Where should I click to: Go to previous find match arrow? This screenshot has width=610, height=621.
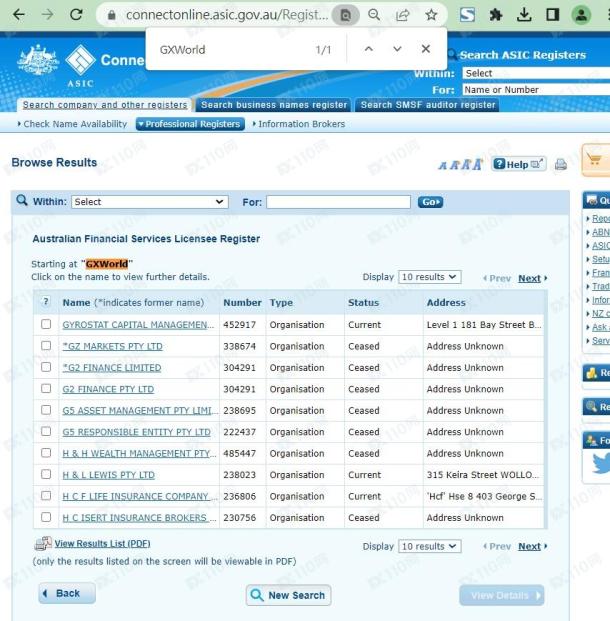tap(369, 49)
